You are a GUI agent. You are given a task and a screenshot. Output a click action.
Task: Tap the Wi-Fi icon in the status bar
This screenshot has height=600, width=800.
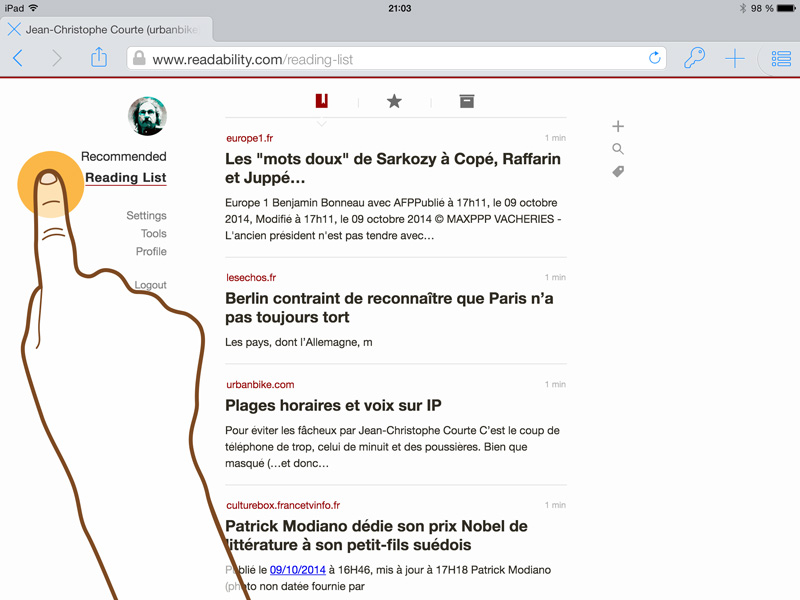coord(34,8)
